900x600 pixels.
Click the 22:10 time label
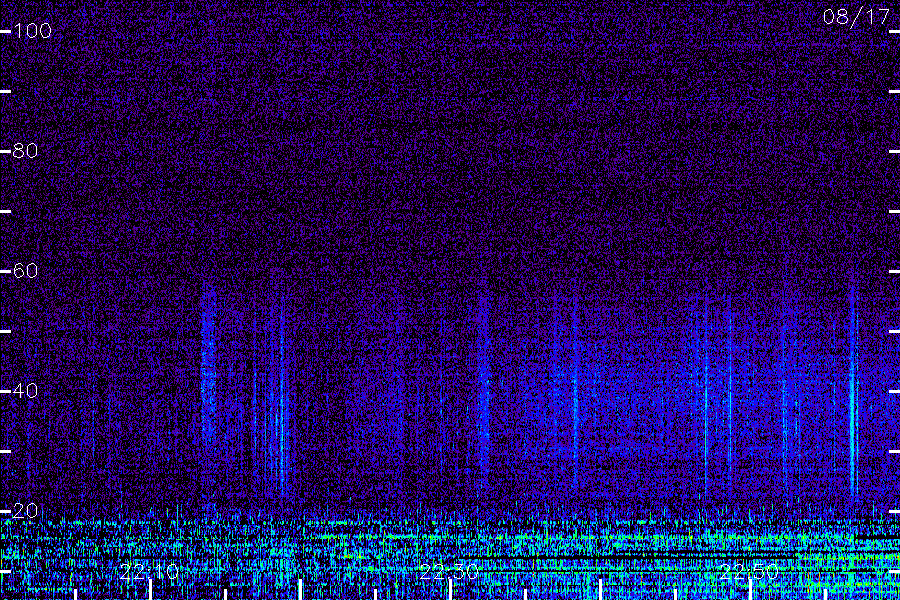(149, 572)
